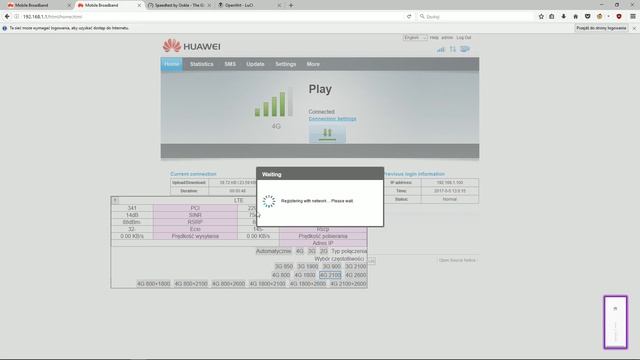640x360 pixels.
Task: Click the large signal bars graphic
Action: pyautogui.click(x=273, y=102)
